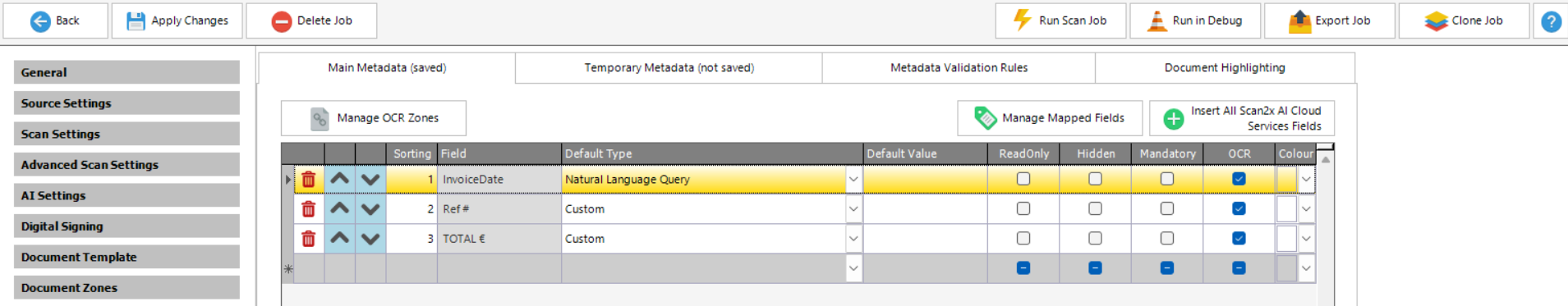1568x306 pixels.
Task: Move Ref # field up with arrow
Action: [340, 208]
